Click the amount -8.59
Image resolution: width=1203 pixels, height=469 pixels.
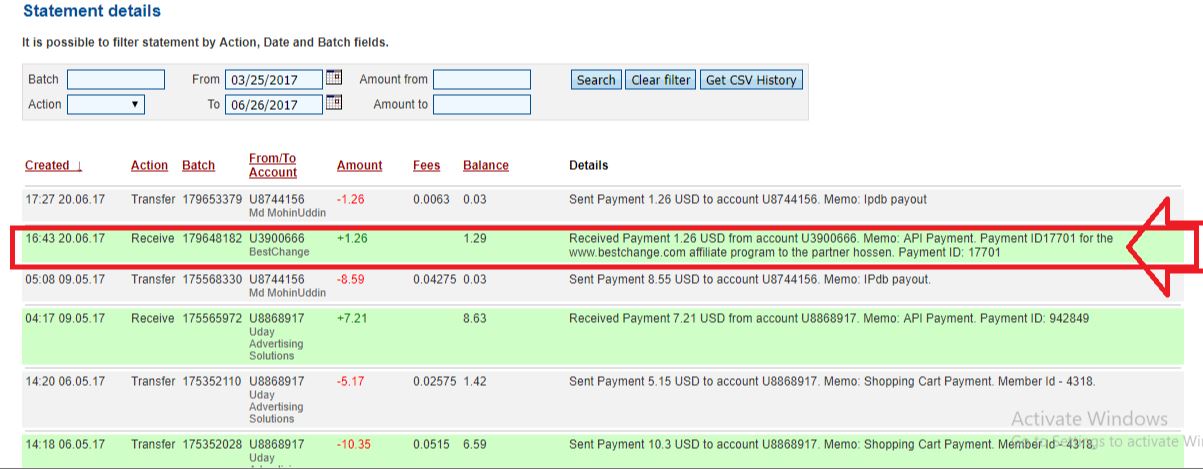tap(351, 279)
